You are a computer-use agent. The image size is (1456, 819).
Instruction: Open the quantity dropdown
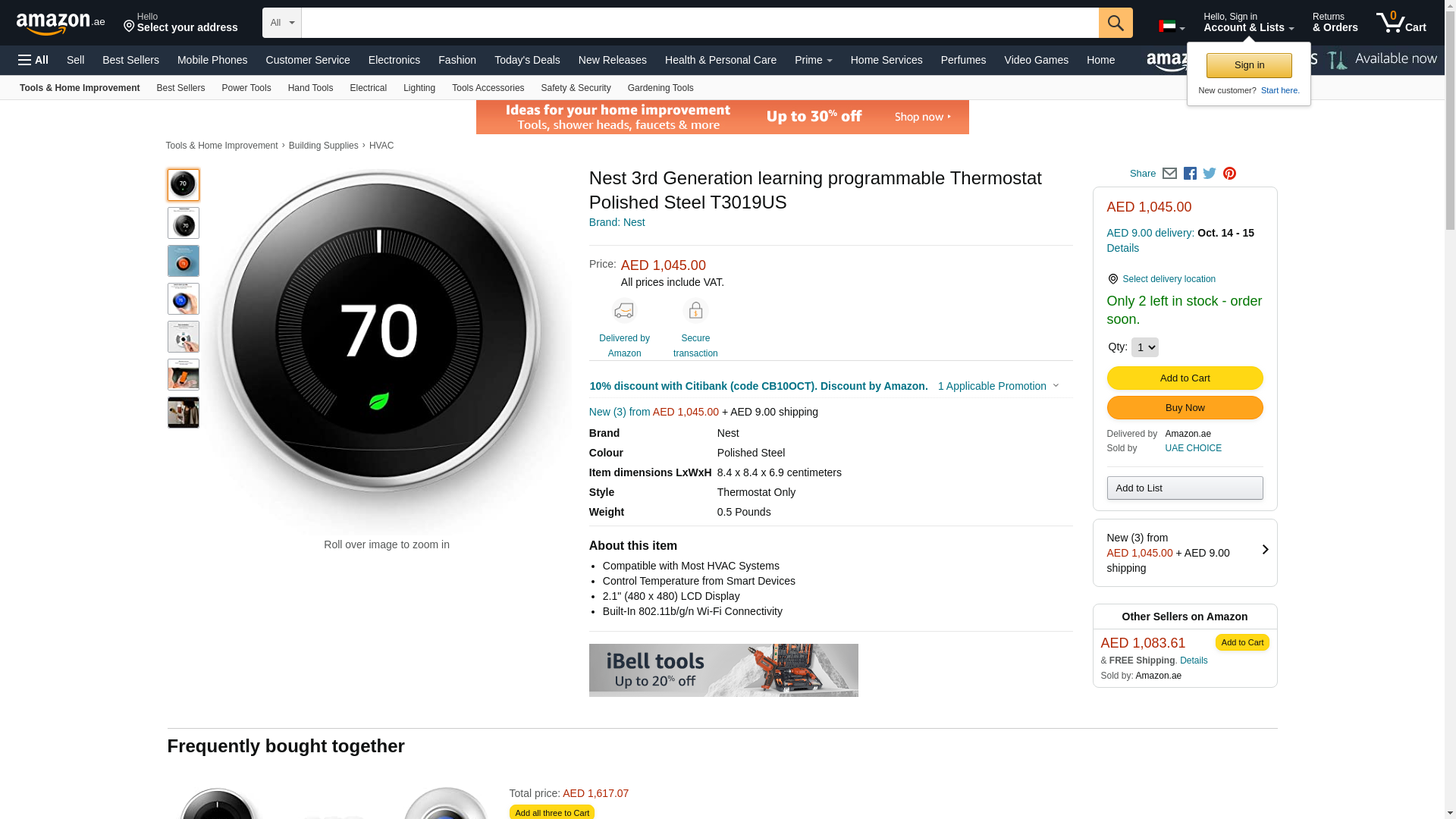coord(1144,347)
